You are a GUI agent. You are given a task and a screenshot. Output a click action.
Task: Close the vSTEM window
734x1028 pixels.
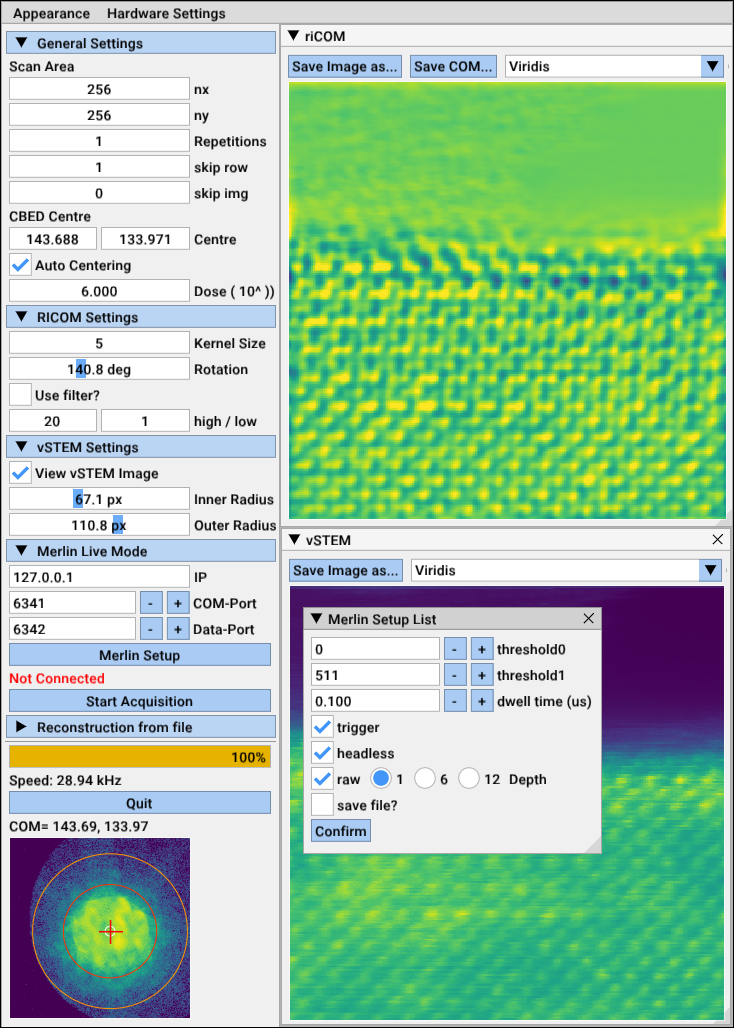[717, 540]
